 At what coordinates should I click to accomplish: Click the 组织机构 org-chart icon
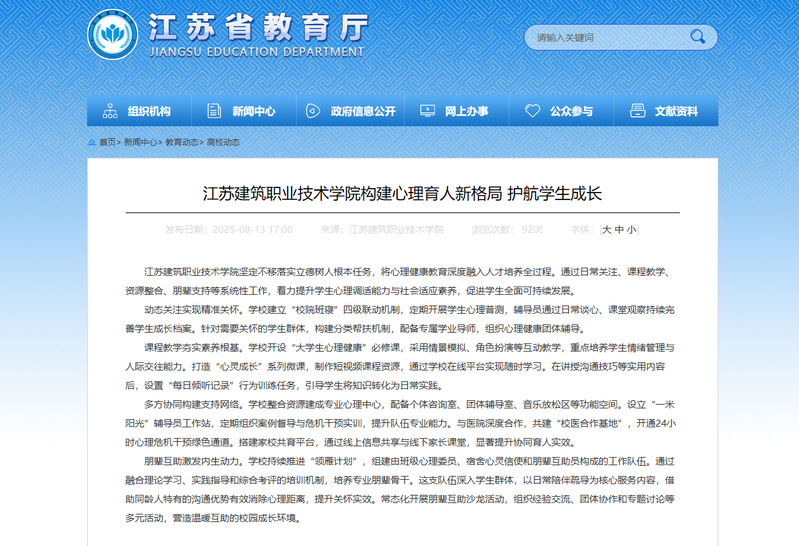108,111
